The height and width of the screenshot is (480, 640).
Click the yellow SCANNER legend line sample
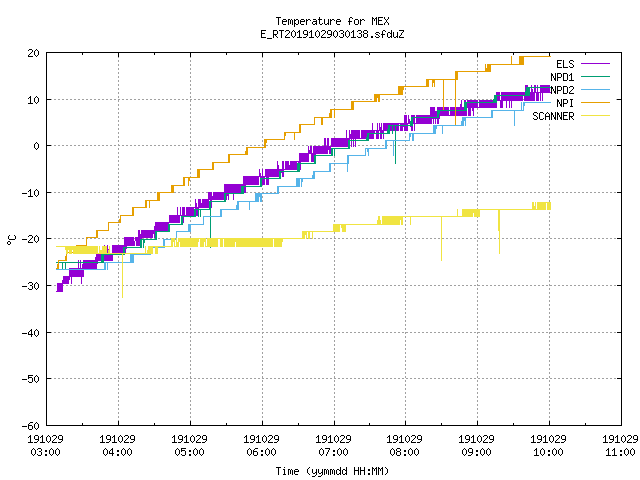[595, 116]
